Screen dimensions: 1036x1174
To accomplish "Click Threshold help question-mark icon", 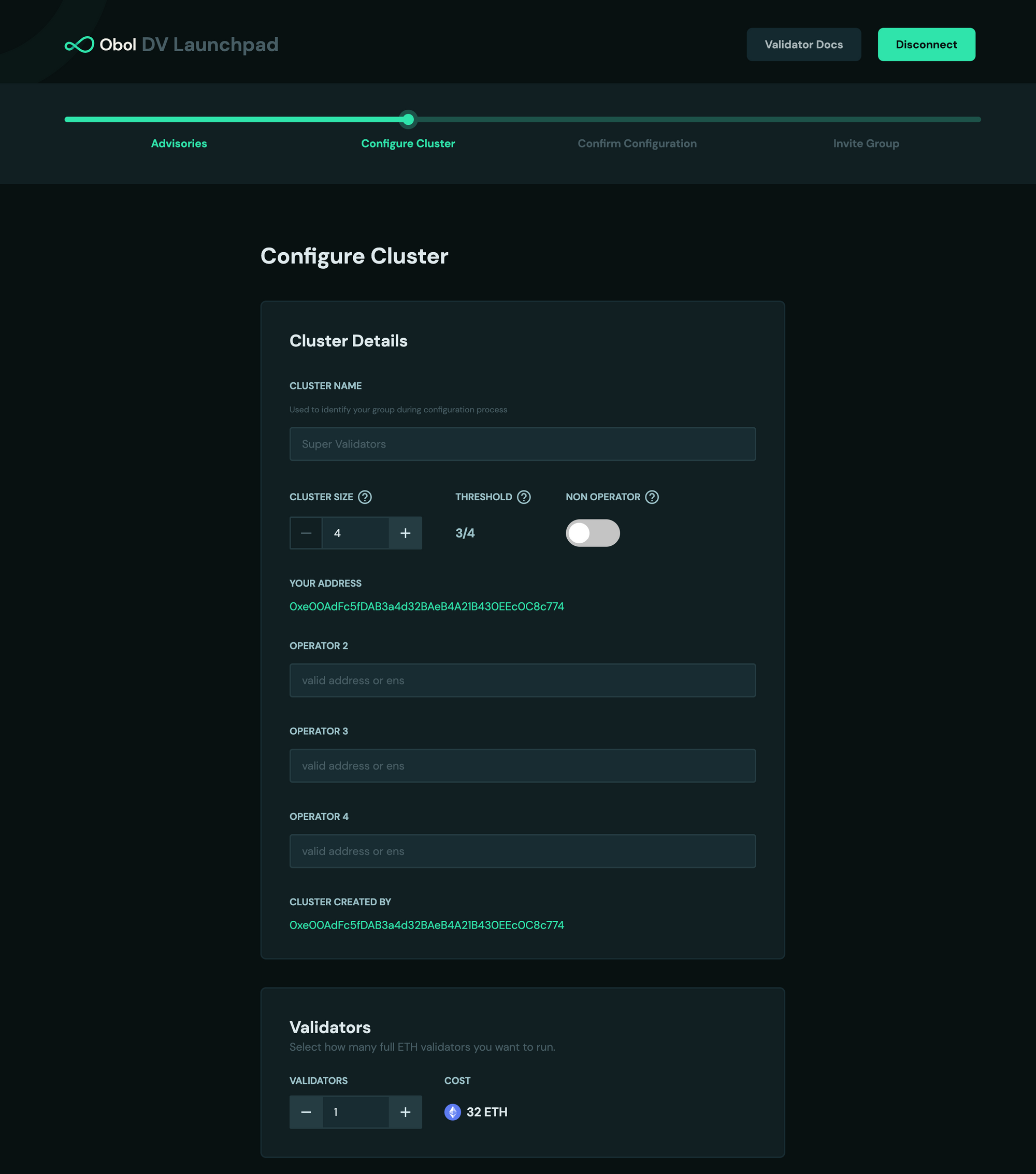I will [524, 497].
